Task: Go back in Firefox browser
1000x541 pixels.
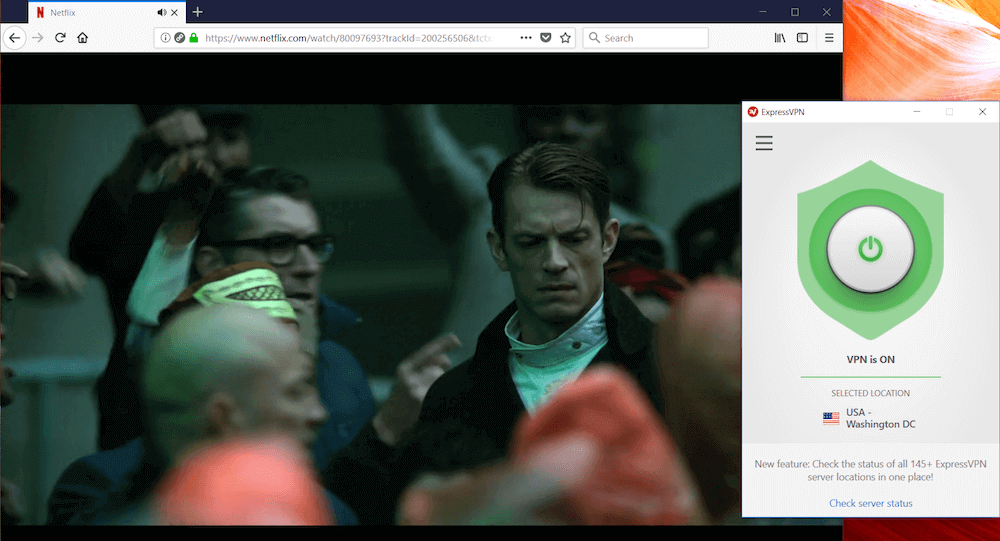Action: [14, 38]
